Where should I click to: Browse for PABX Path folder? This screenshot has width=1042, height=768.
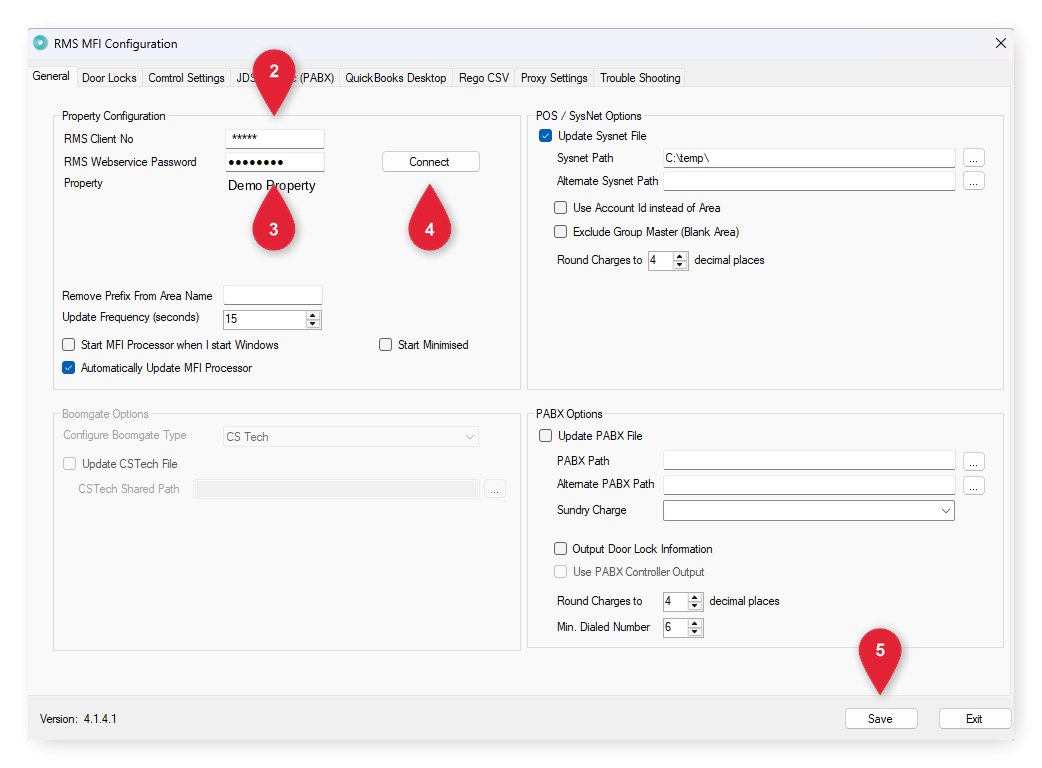click(973, 462)
